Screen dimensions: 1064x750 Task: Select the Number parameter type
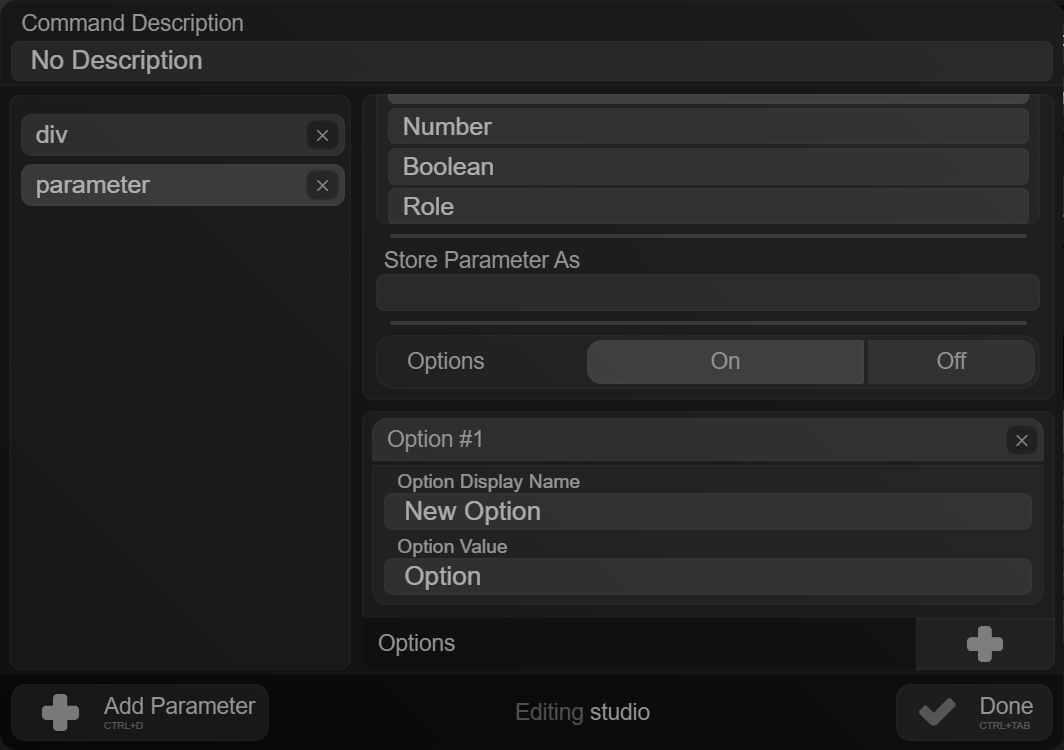(707, 126)
